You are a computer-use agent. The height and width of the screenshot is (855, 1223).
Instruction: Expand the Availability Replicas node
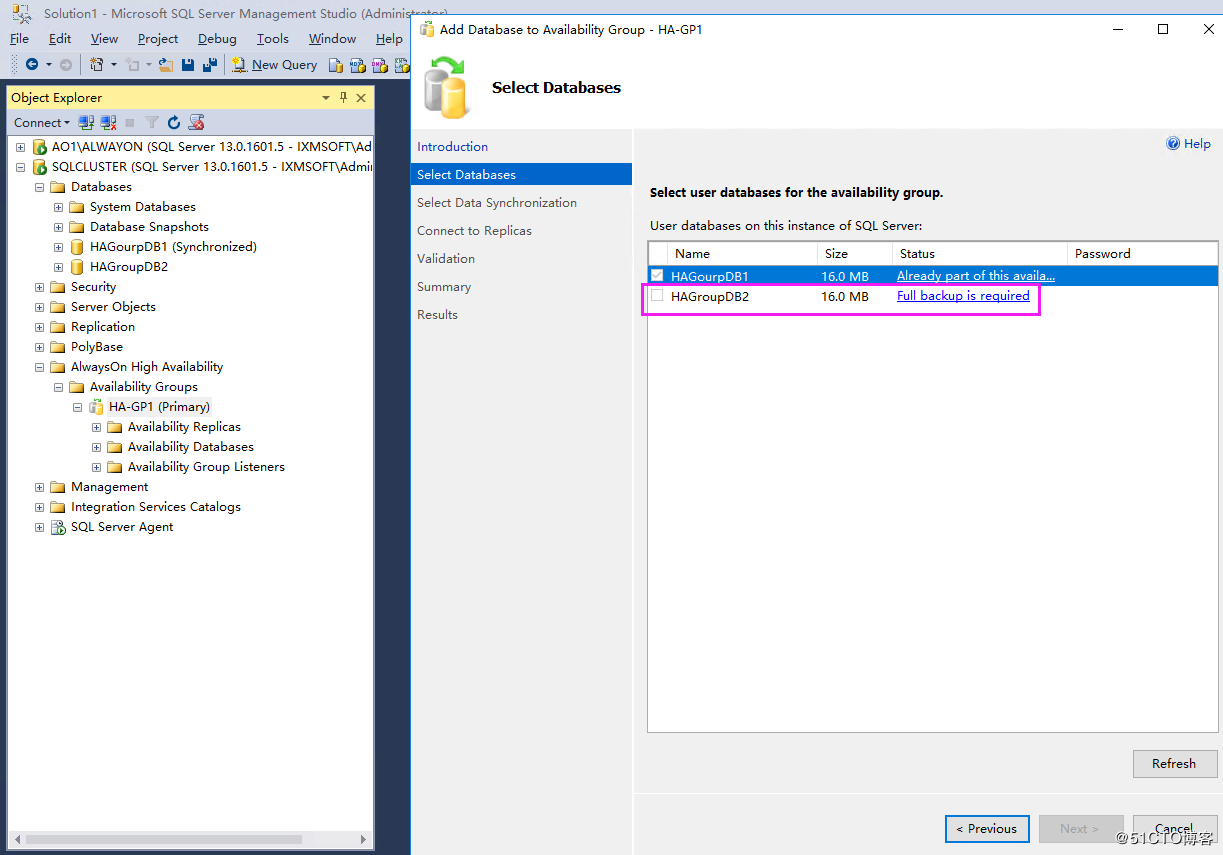tap(95, 426)
